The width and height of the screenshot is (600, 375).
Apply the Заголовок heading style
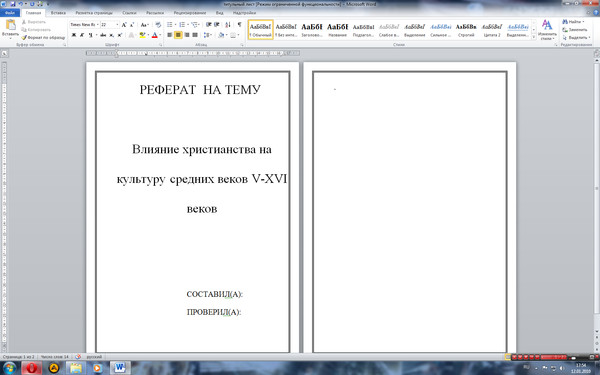click(312, 30)
